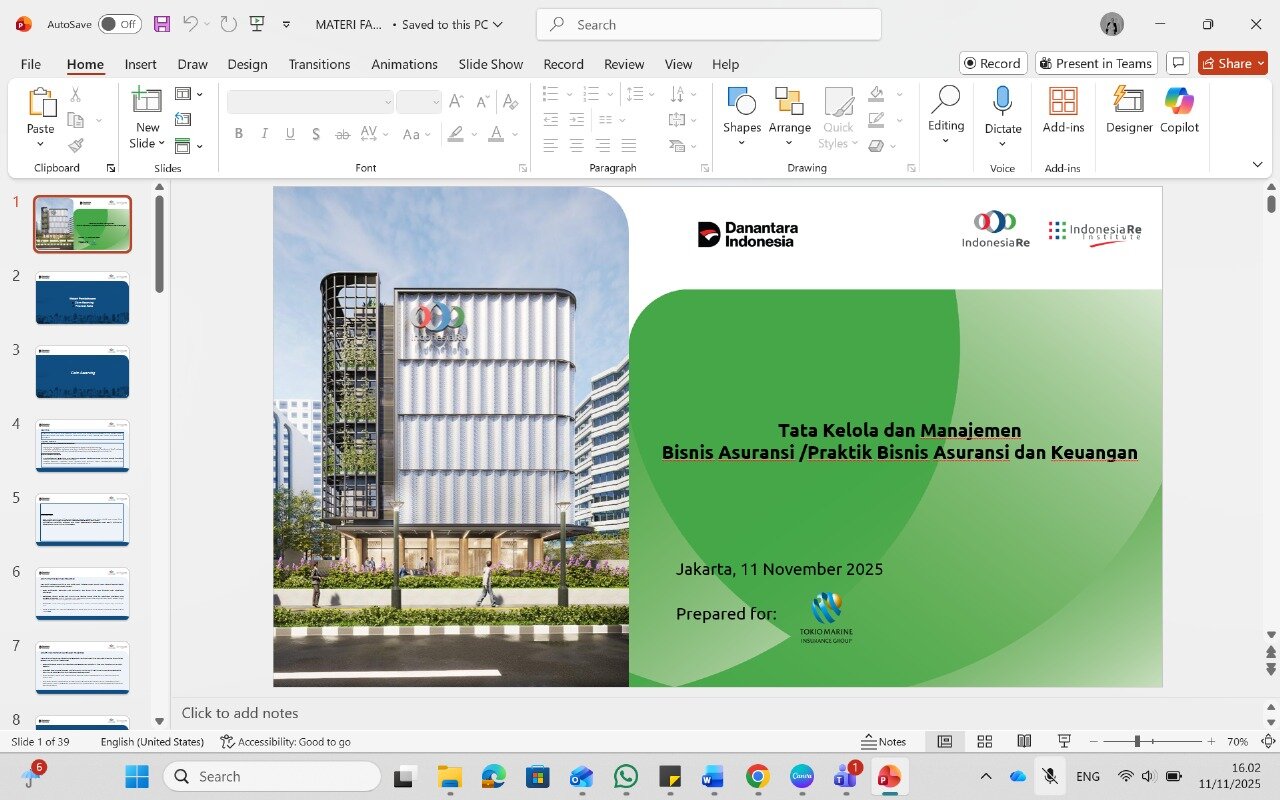Collapse the ribbon with chevron
Image resolution: width=1280 pixels, height=800 pixels.
coord(1257,164)
